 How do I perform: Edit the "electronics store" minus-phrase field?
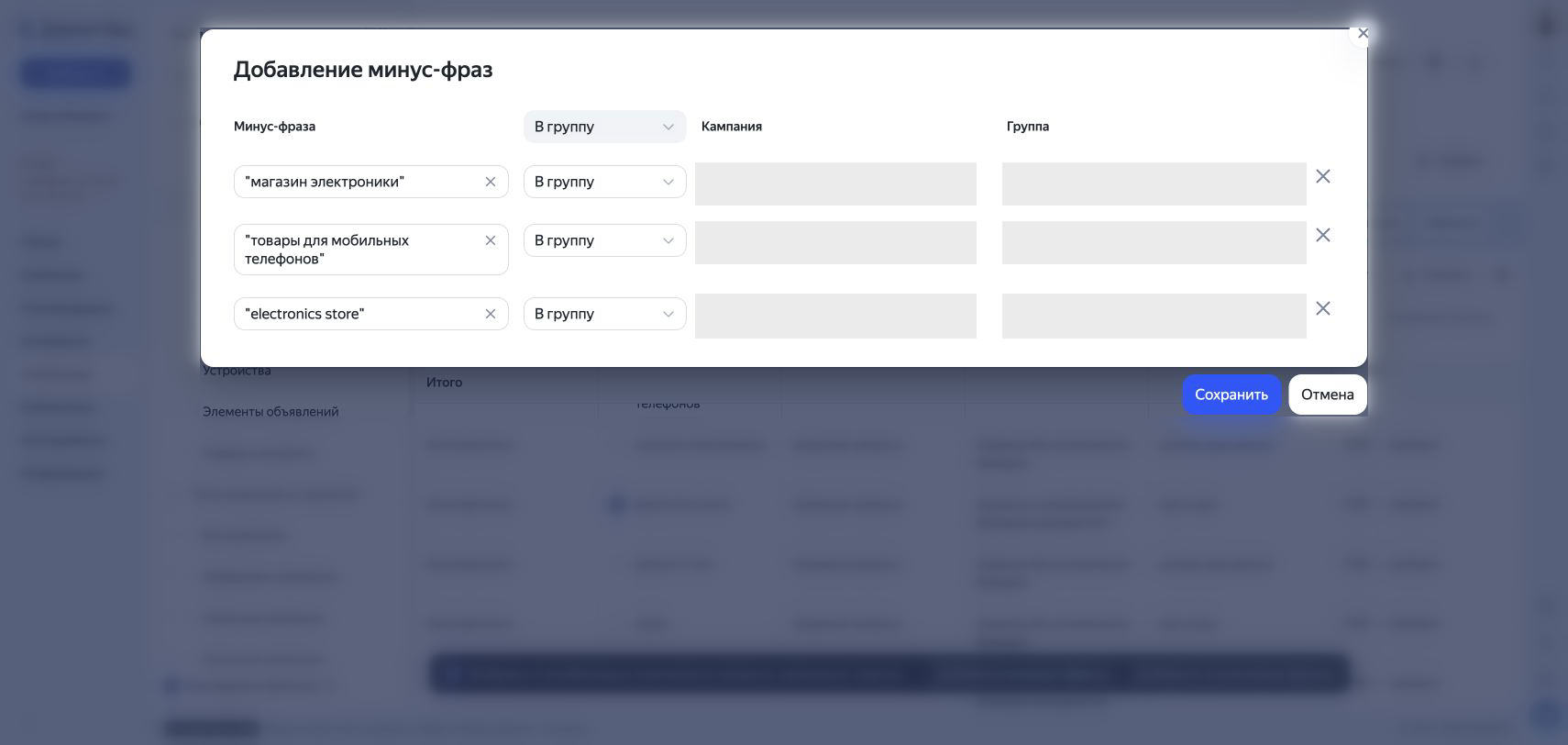point(359,314)
